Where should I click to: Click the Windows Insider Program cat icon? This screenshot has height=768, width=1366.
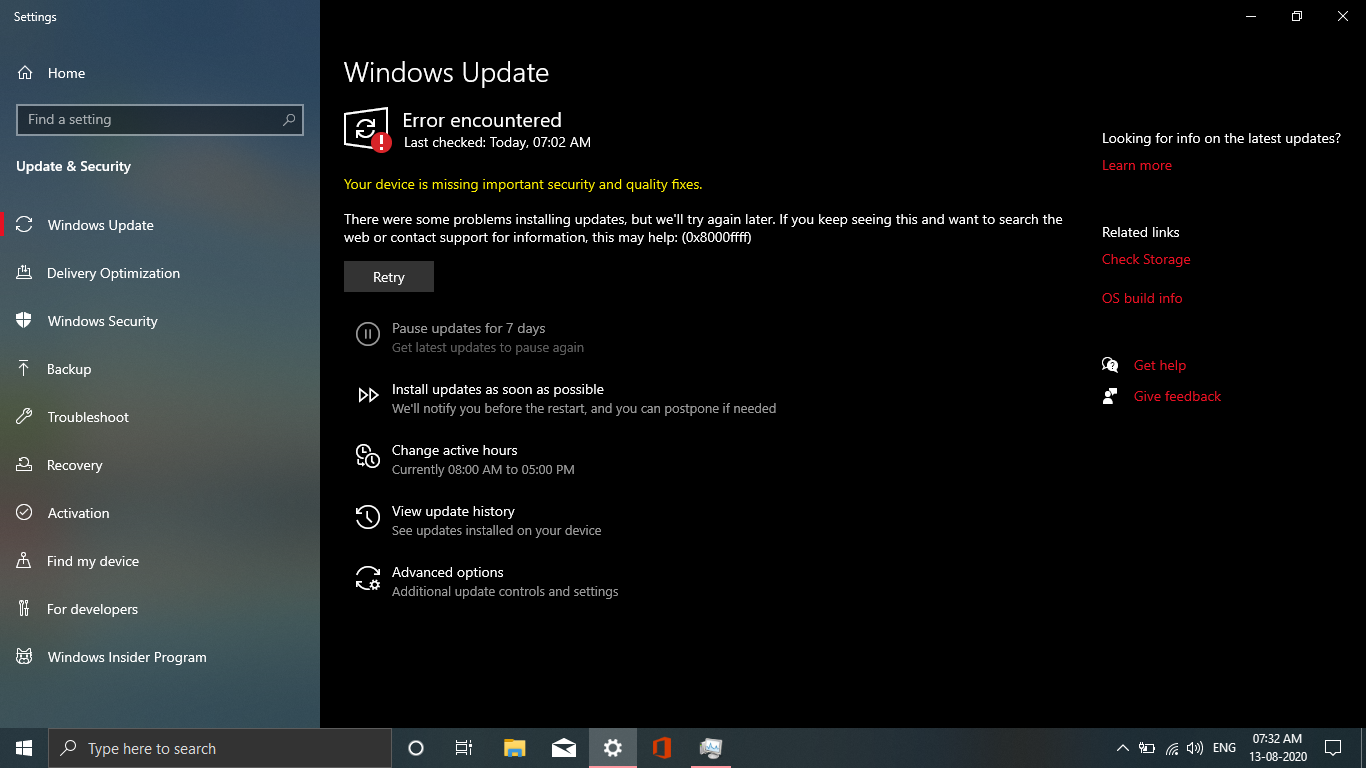[25, 657]
